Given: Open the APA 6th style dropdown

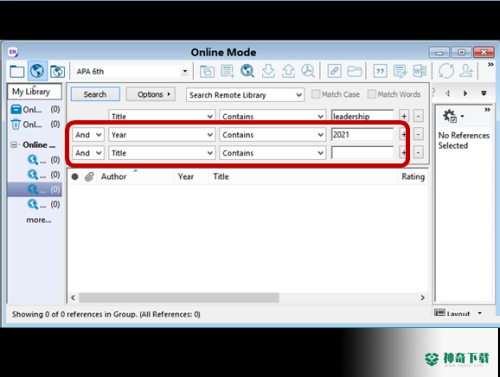Looking at the screenshot, I should 184,71.
